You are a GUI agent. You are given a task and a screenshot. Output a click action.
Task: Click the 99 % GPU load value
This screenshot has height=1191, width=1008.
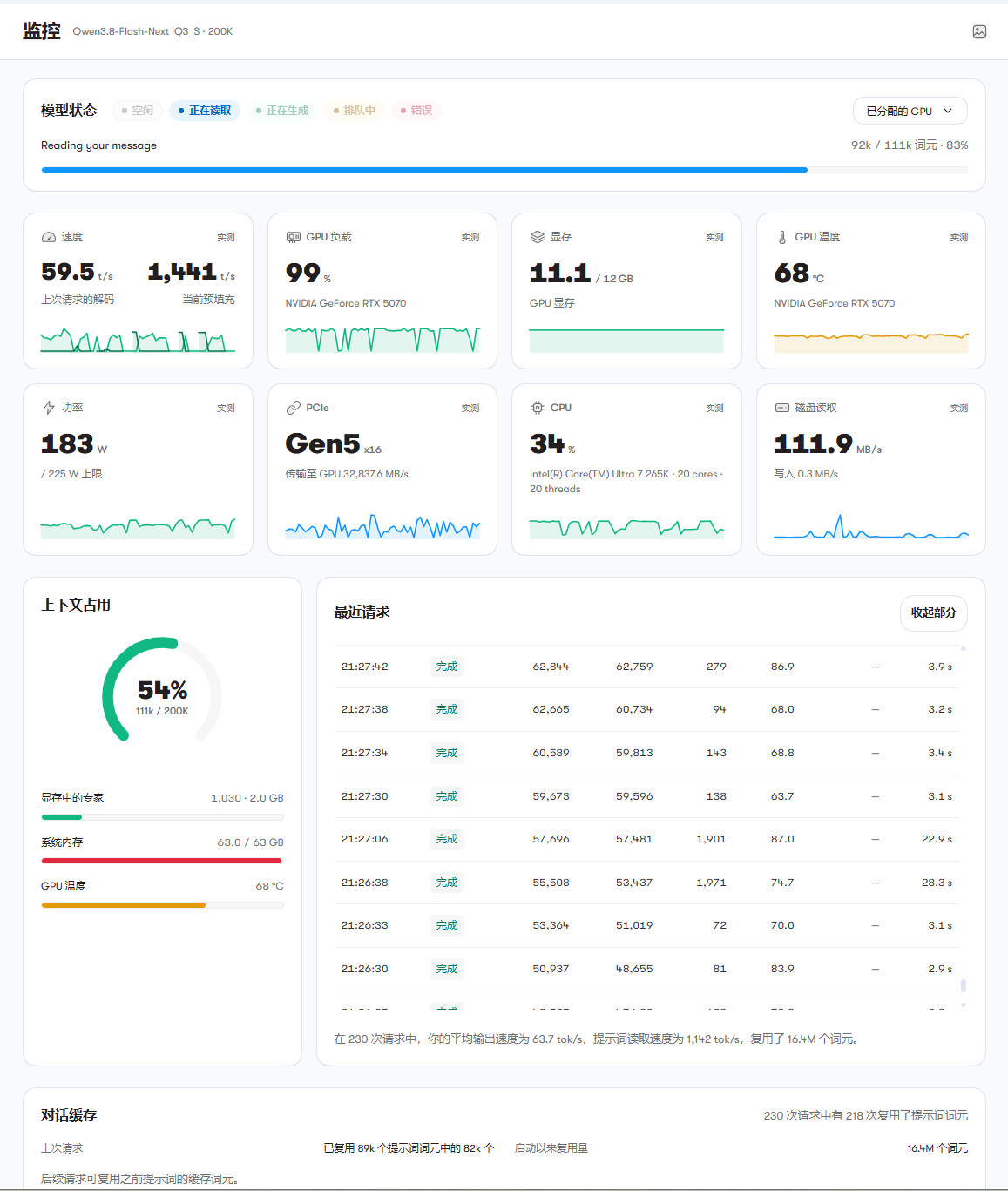308,274
